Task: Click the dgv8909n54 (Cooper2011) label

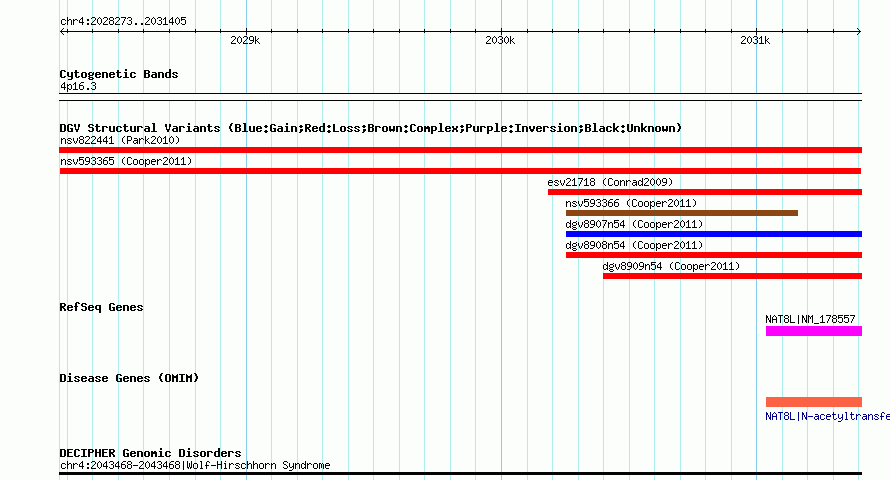Action: coord(671,266)
